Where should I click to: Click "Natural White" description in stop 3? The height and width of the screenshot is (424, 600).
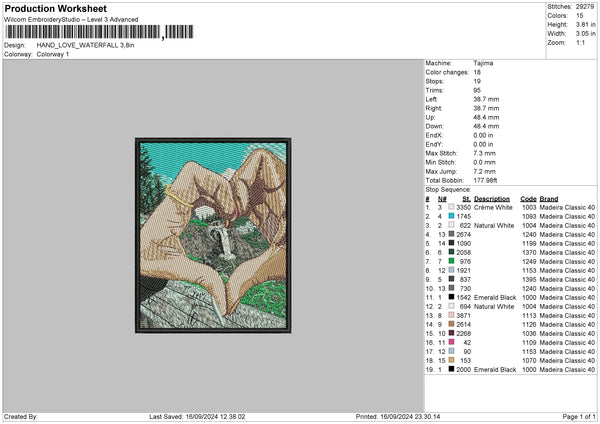click(494, 225)
